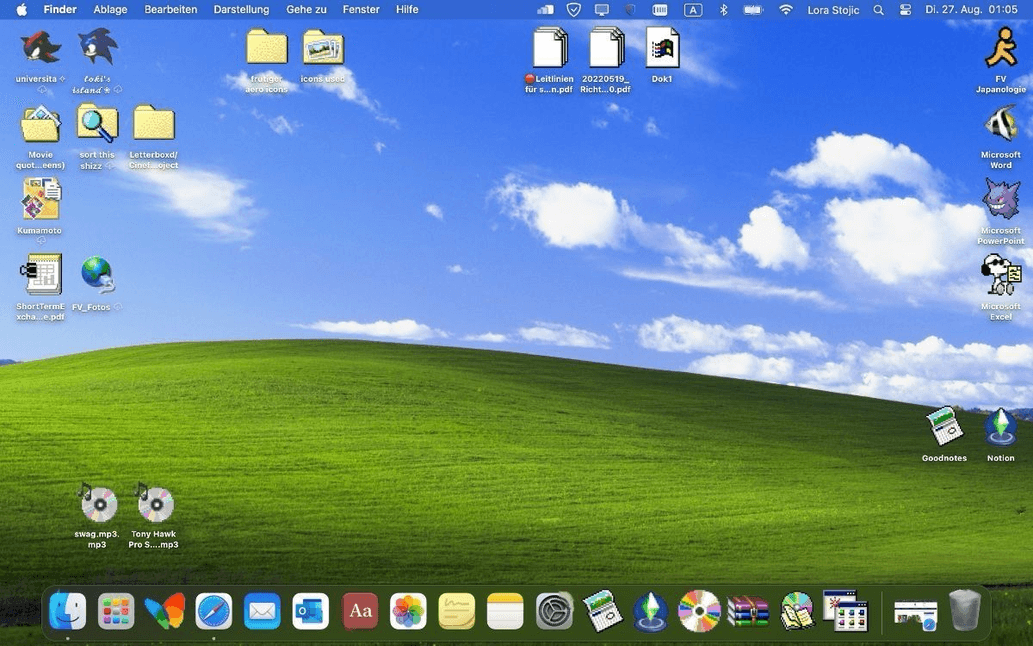Screen dimensions: 1033x646
Task: Open Spotlight search in the menu bar
Action: click(x=878, y=10)
